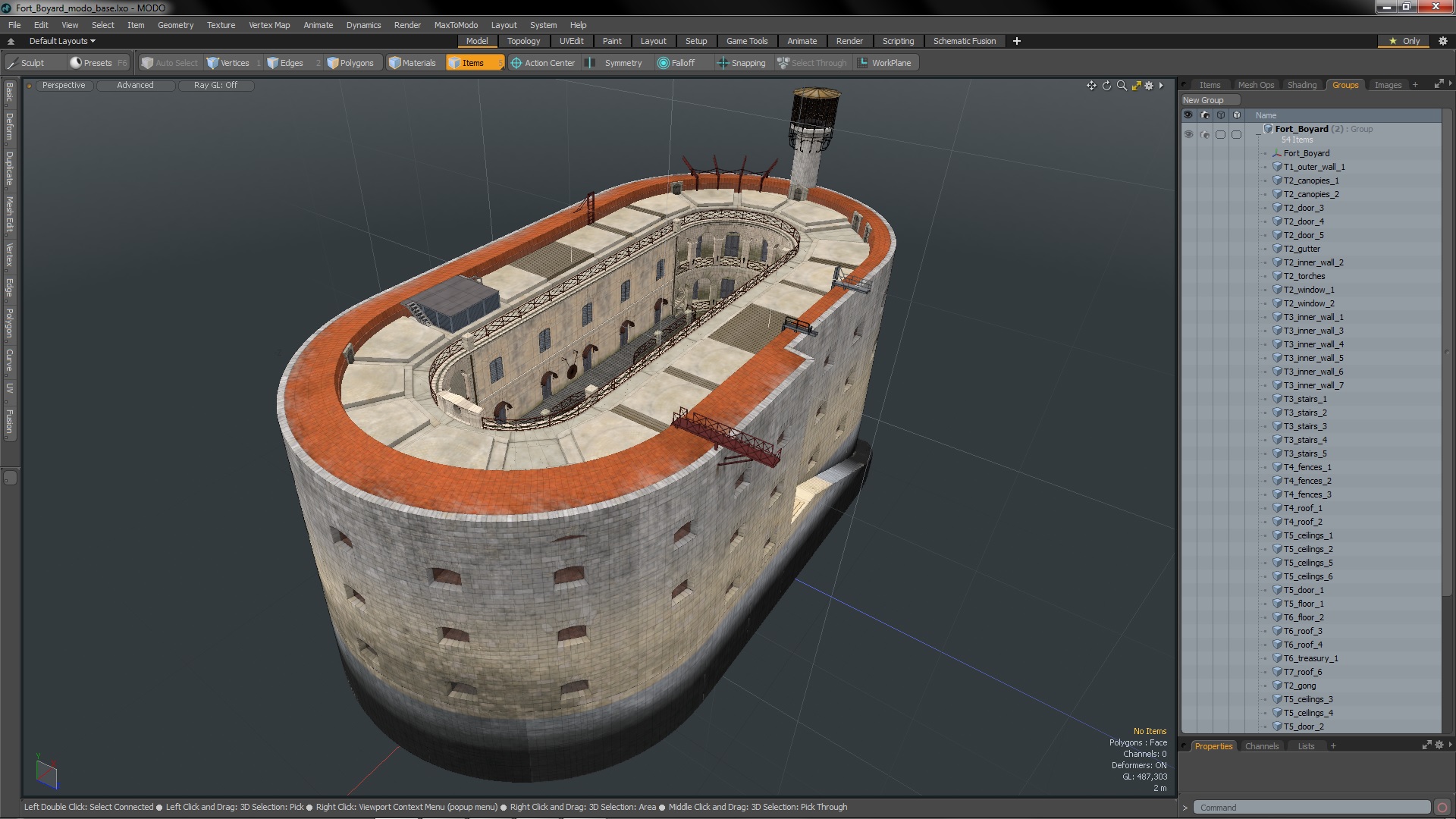Click the home arrow icon next to Default Layouts
Viewport: 1456px width, 819px height.
click(11, 41)
